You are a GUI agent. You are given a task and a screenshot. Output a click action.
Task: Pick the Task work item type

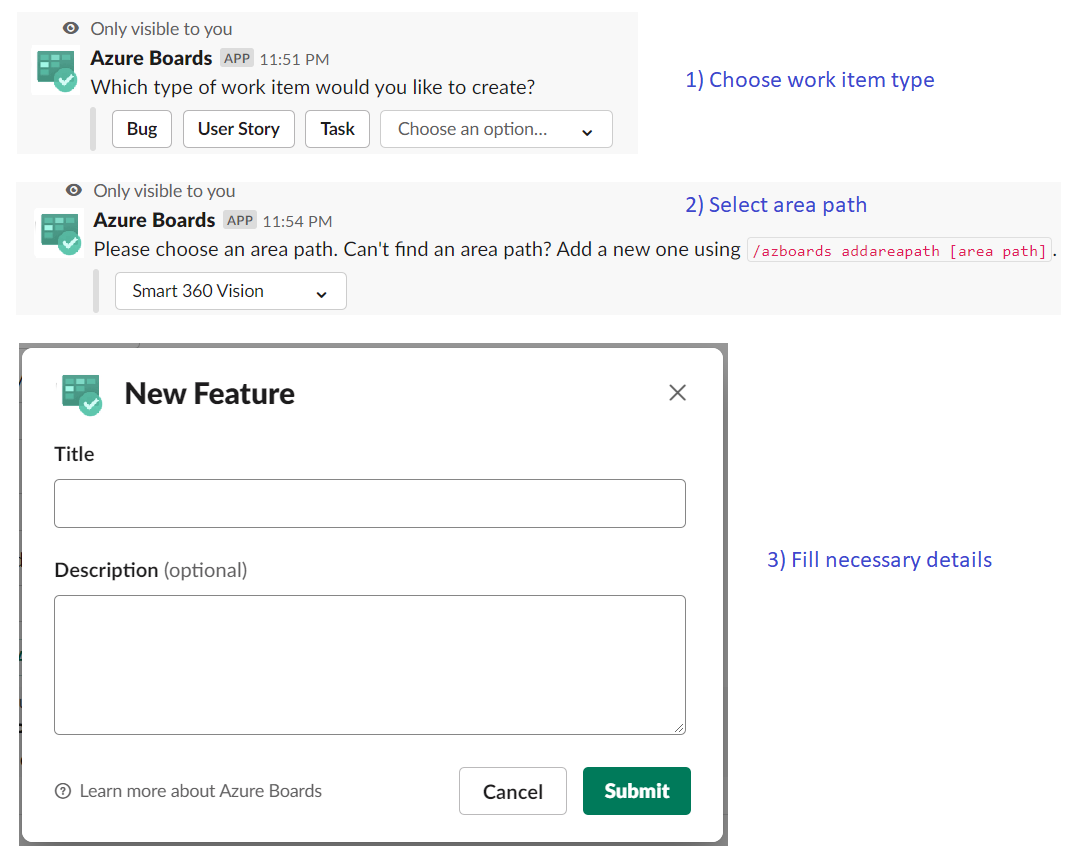tap(337, 129)
